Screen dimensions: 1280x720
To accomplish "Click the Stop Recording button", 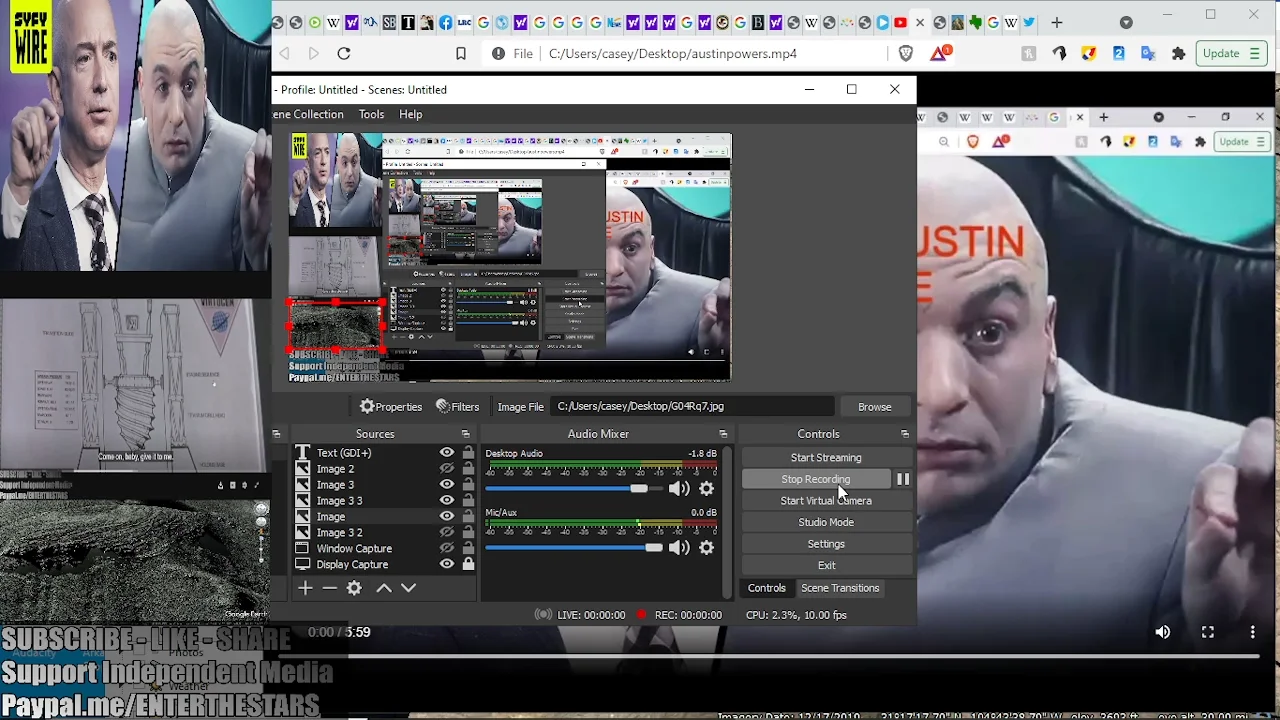I will (x=815, y=479).
